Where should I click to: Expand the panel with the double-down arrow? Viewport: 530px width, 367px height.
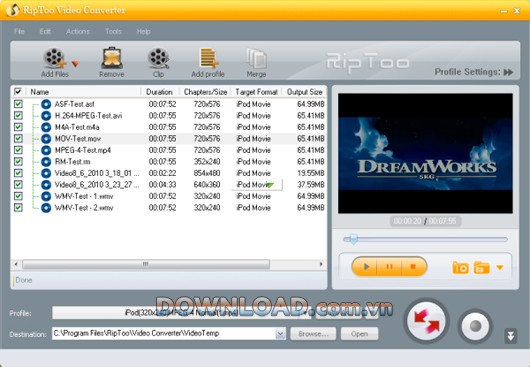tap(510, 336)
